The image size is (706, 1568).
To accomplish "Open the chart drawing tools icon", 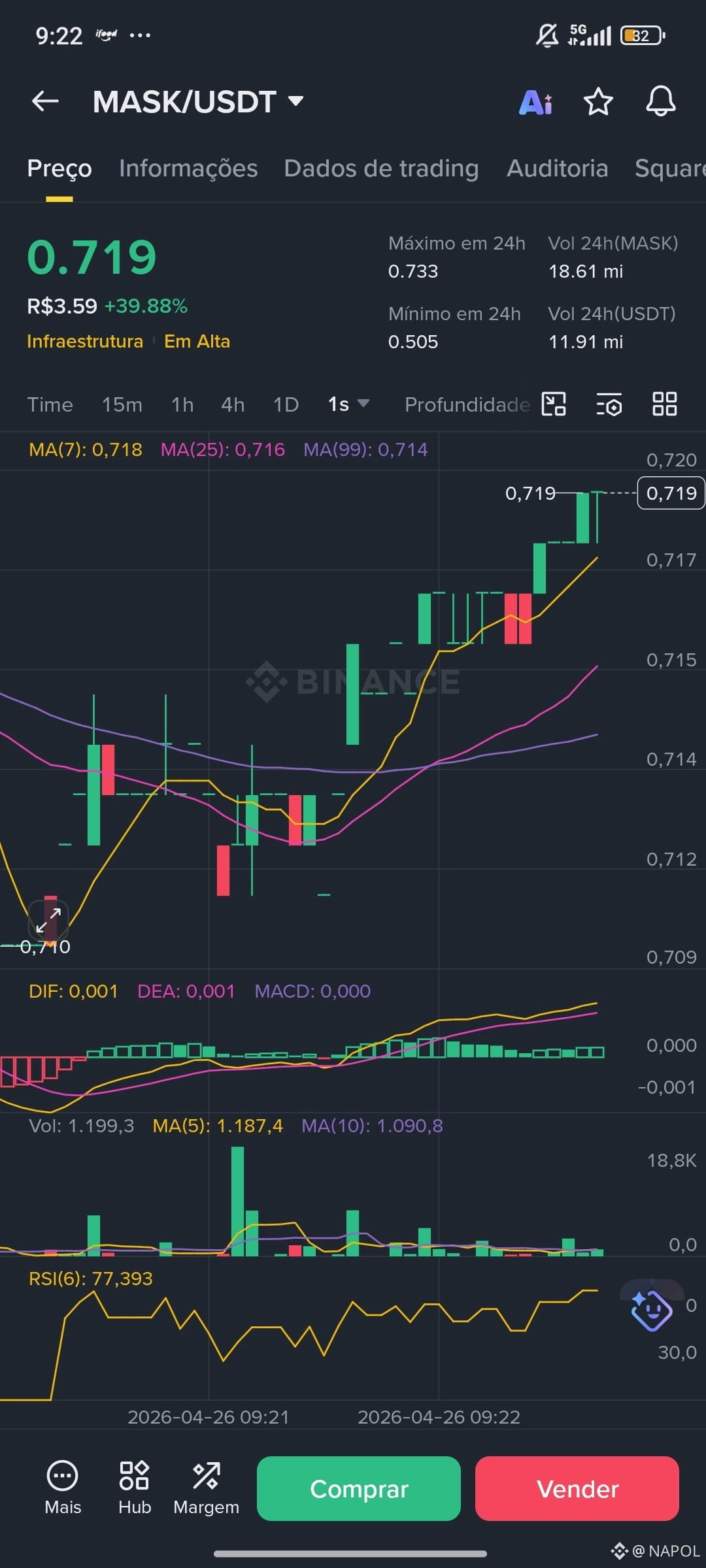I will (x=554, y=404).
